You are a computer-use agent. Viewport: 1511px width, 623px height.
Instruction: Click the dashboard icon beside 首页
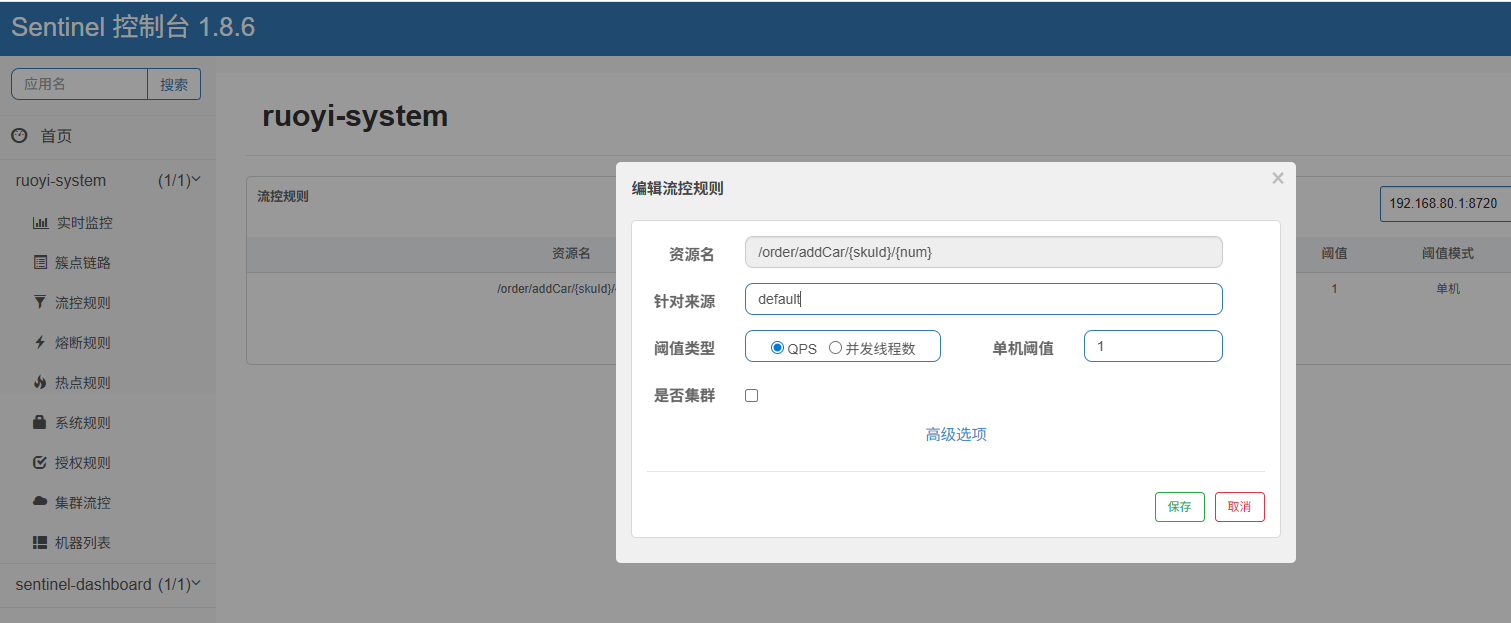point(19,136)
